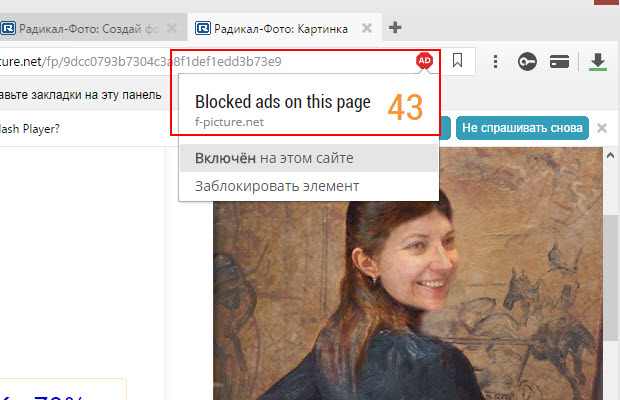The height and width of the screenshot is (400, 620).
Task: Open the password manager key icon
Action: tap(527, 61)
